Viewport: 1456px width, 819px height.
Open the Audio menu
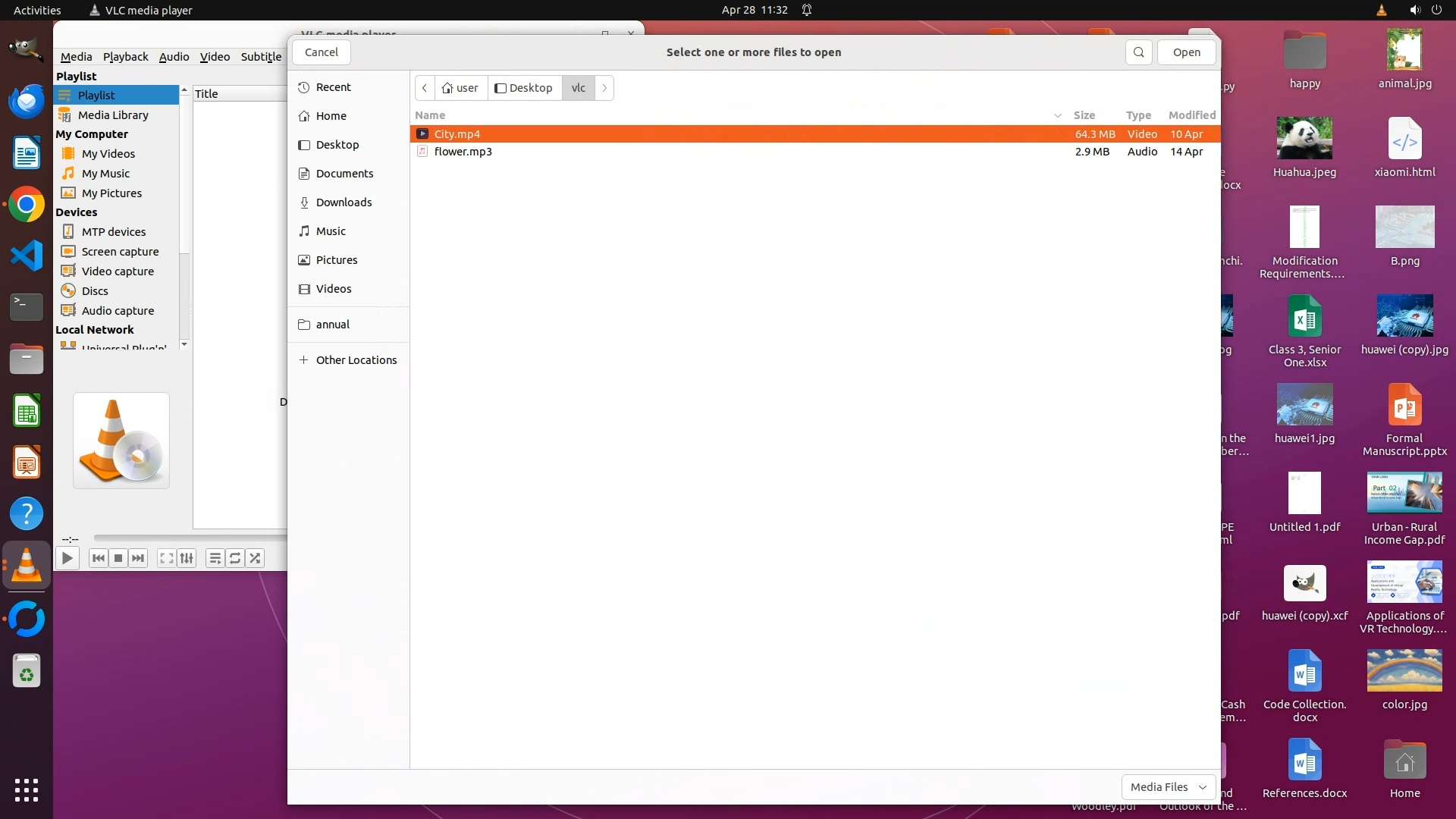(174, 57)
